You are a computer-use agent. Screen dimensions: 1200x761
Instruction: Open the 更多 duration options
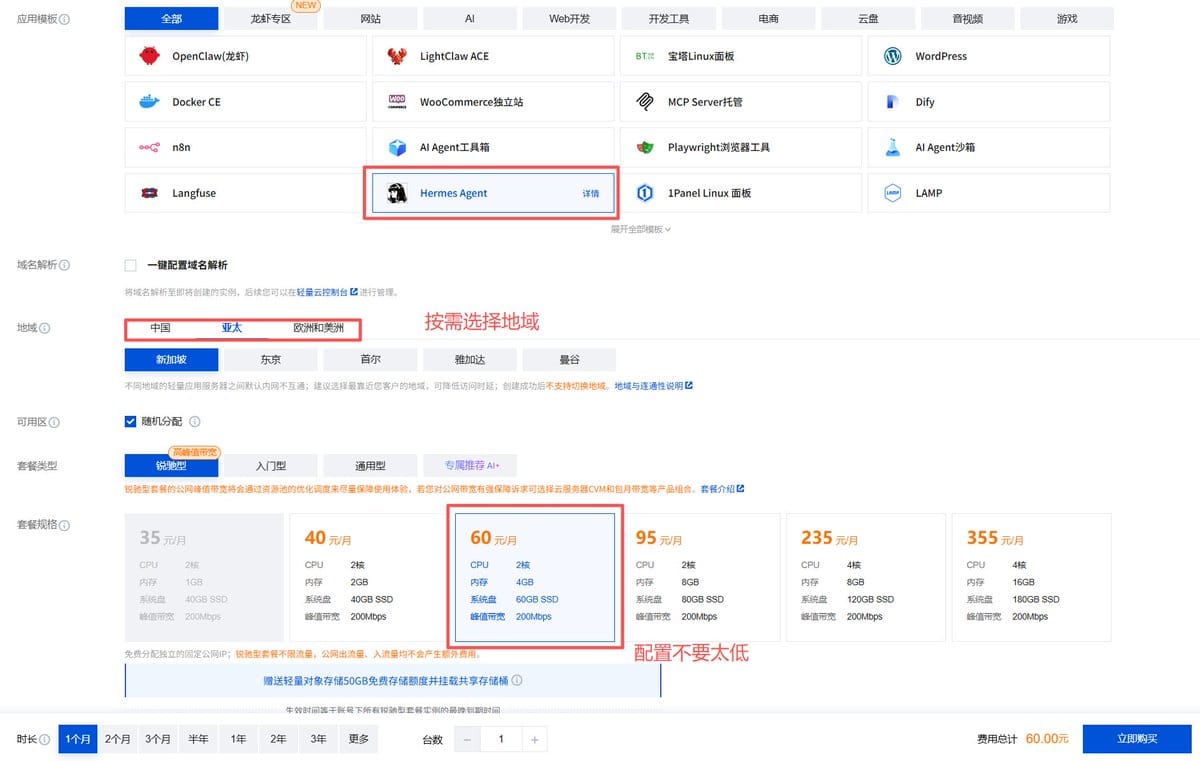pos(358,739)
